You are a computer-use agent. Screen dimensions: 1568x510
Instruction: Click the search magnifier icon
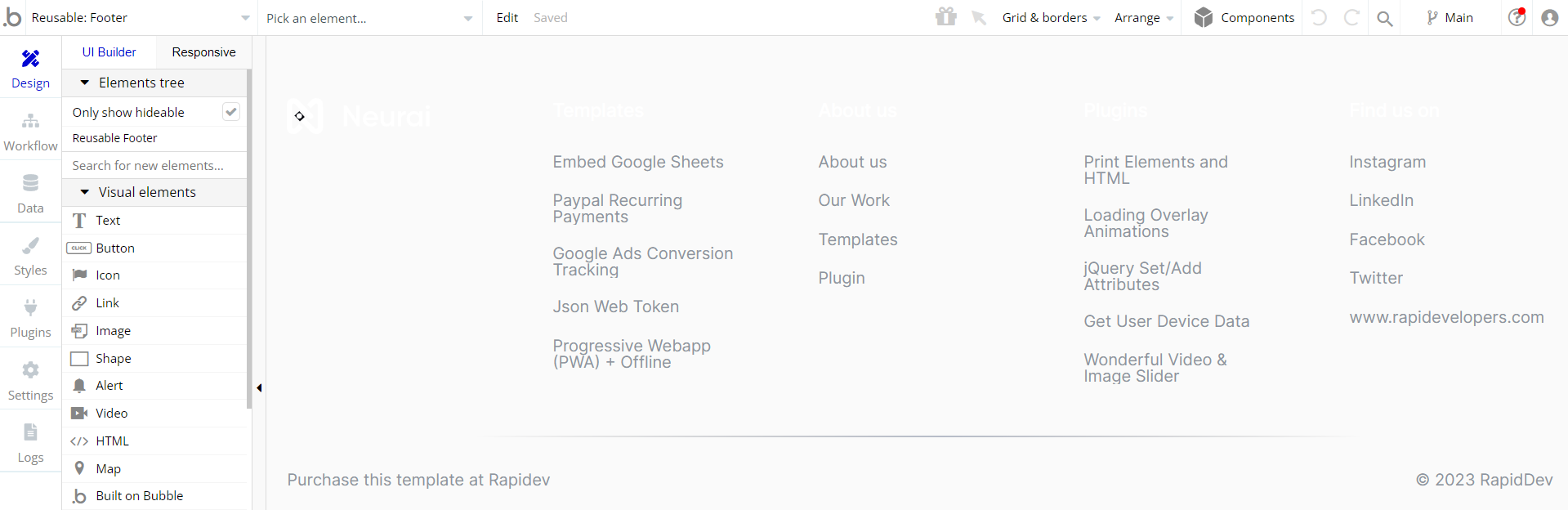tap(1384, 18)
